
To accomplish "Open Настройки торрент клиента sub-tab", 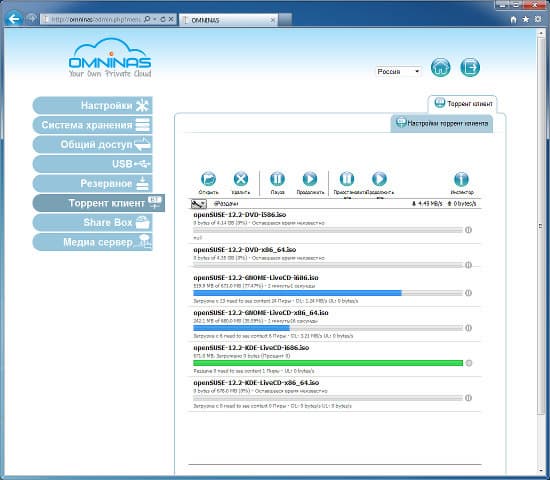I will click(442, 124).
